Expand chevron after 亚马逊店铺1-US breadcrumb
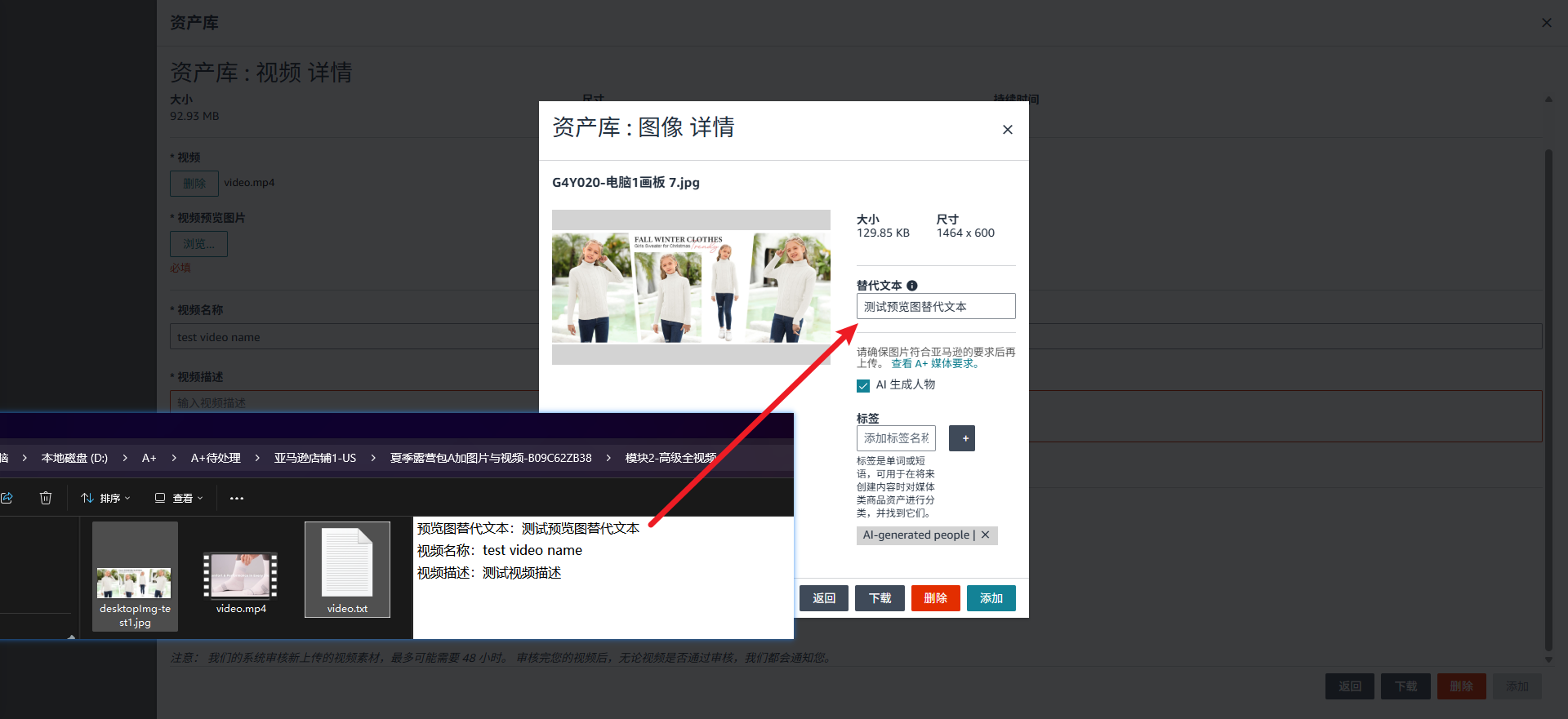The width and height of the screenshot is (1568, 719). click(373, 458)
